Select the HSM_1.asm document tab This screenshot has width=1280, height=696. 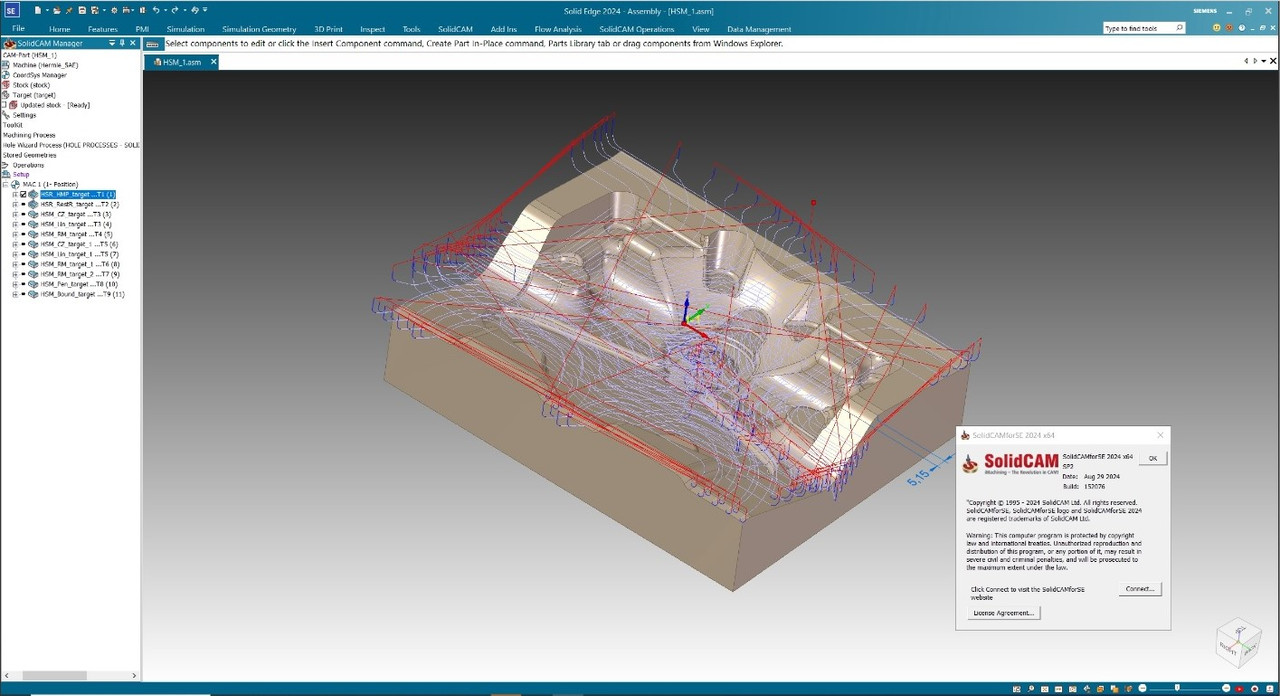click(180, 62)
